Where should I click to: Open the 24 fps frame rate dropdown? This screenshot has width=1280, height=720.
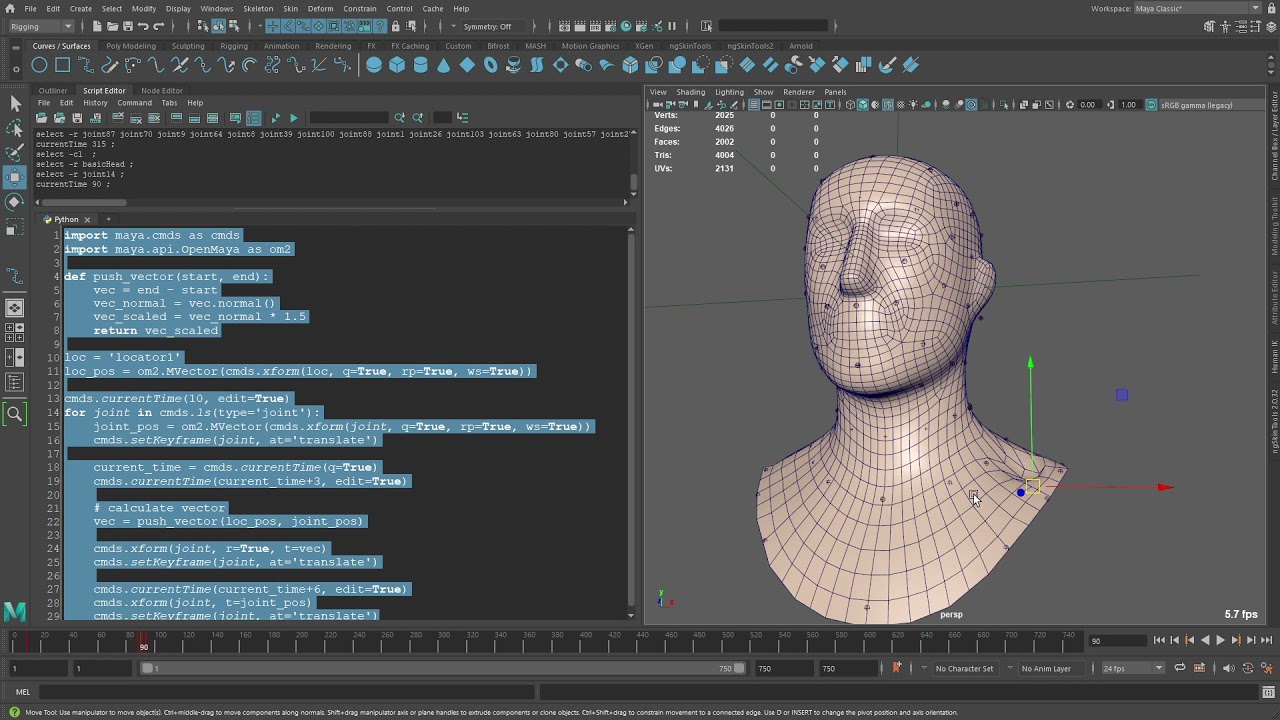coord(1133,668)
